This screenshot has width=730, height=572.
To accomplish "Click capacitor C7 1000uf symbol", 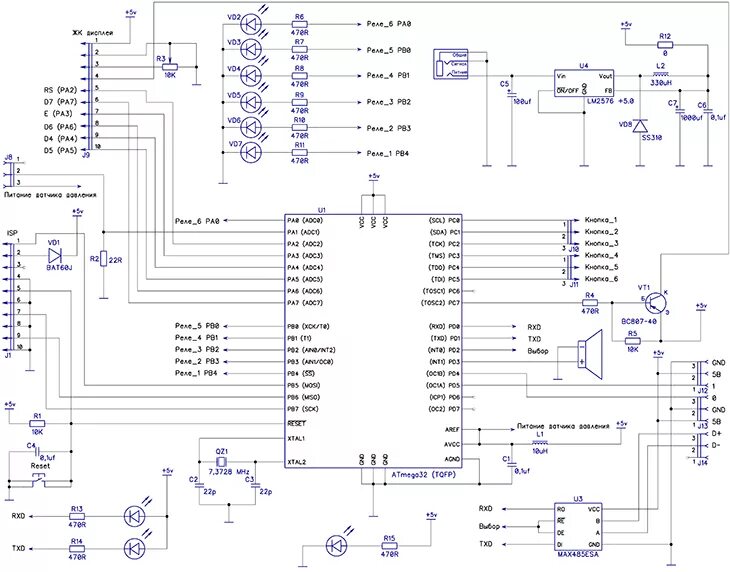I will [x=680, y=111].
